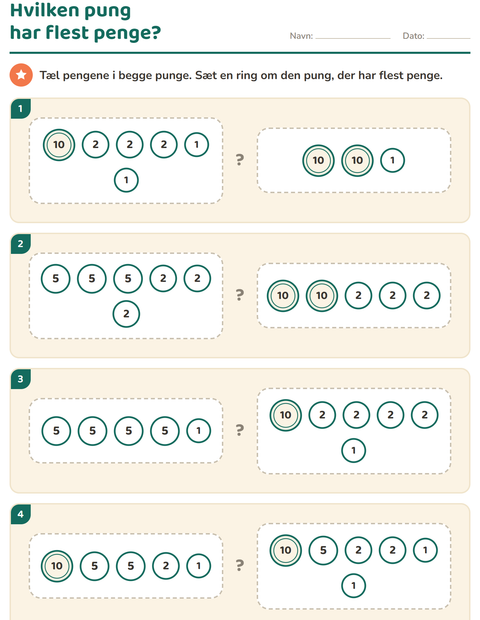
Task: Click the first 5 coin in exercise 2 left purse
Action: click(55, 278)
